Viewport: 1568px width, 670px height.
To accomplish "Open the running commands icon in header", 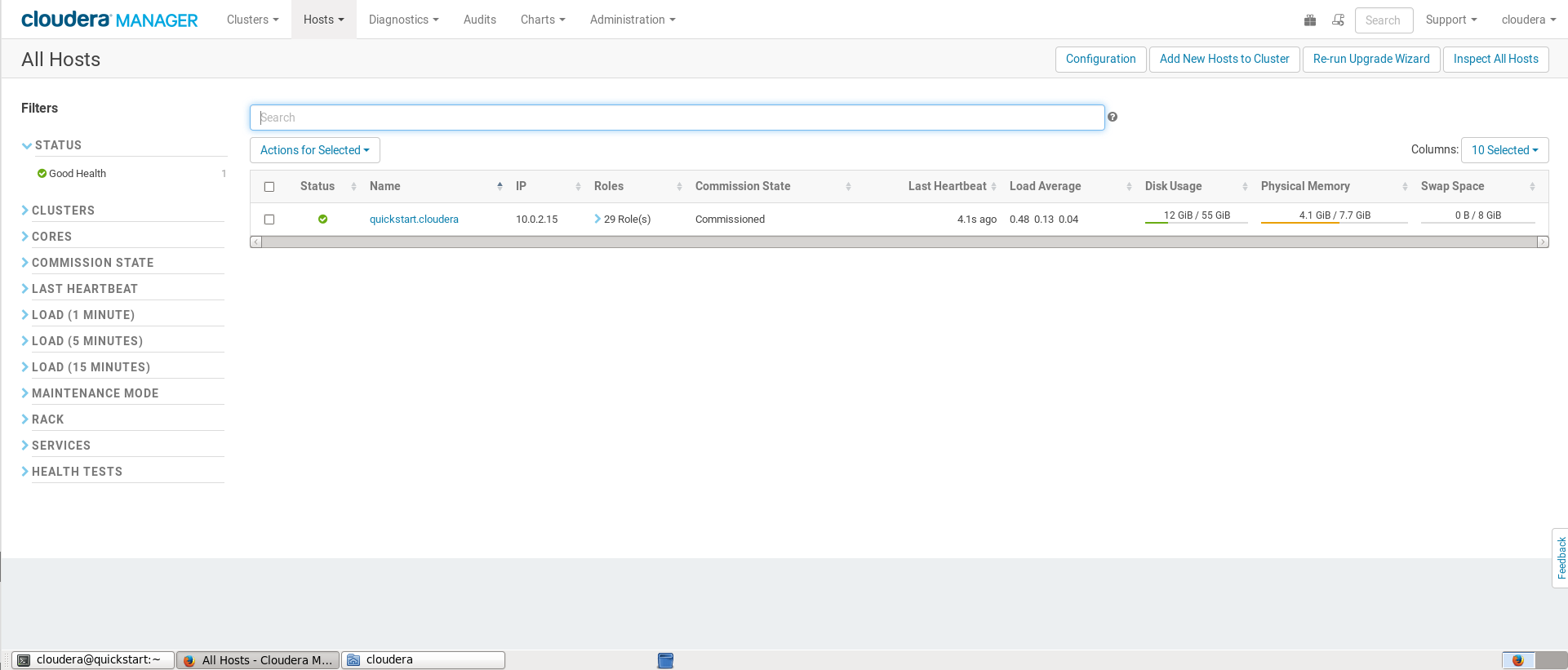I will pos(1339,20).
